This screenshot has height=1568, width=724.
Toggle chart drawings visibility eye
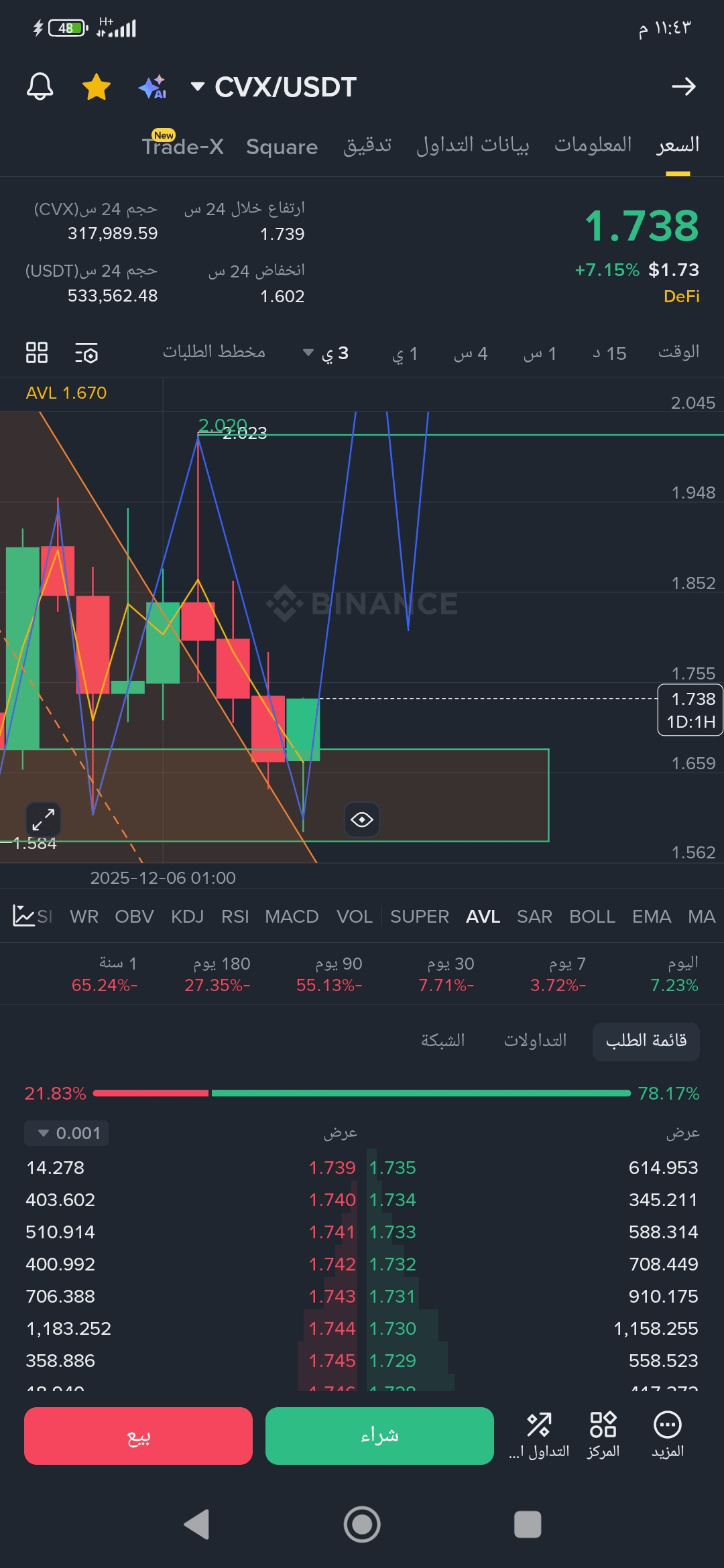(x=362, y=819)
